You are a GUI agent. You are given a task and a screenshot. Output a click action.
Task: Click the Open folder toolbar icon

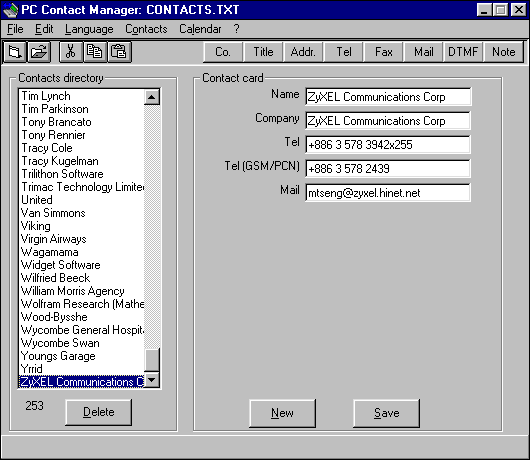tap(39, 52)
